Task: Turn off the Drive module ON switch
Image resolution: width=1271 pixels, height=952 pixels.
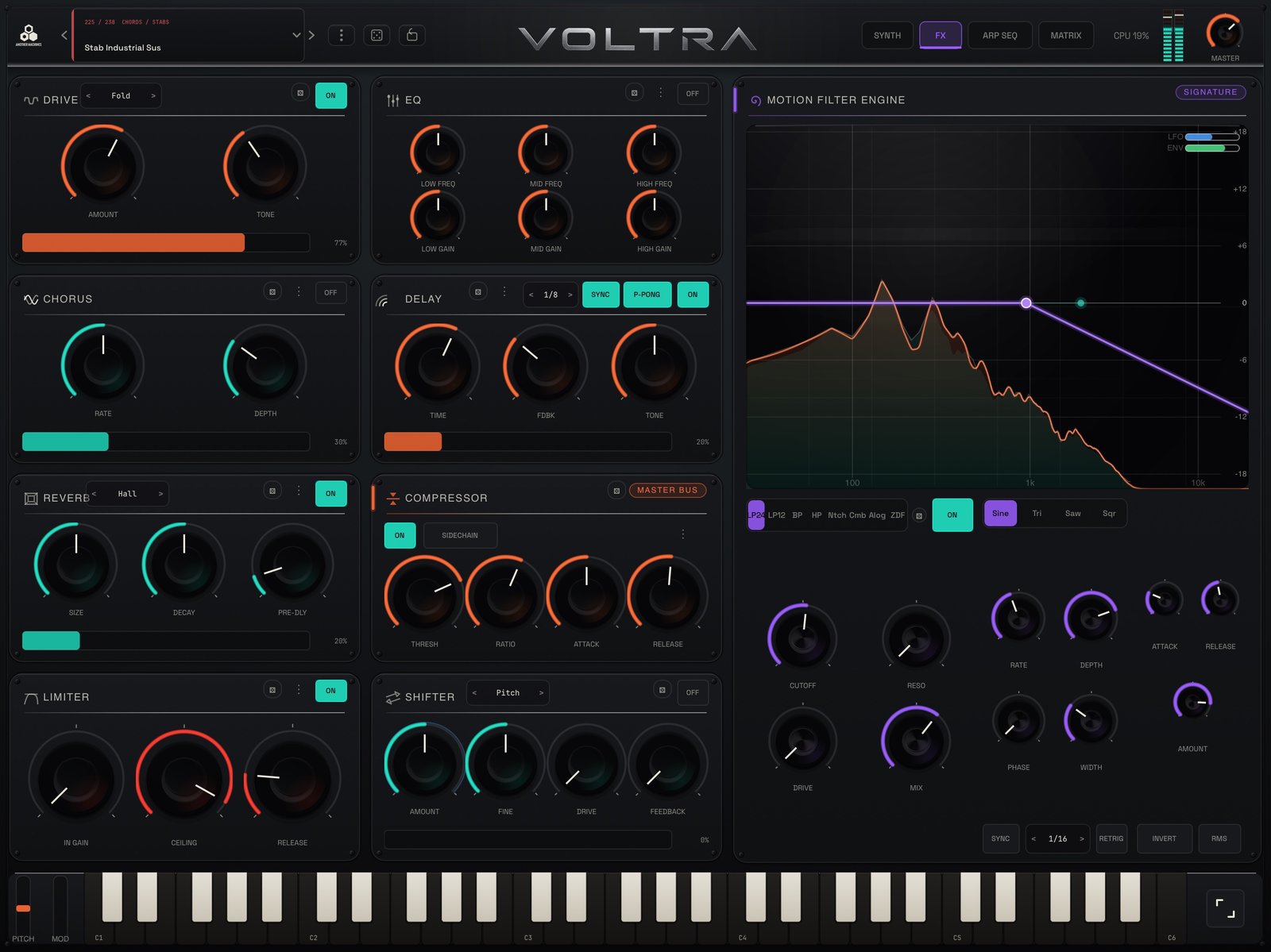Action: point(330,95)
